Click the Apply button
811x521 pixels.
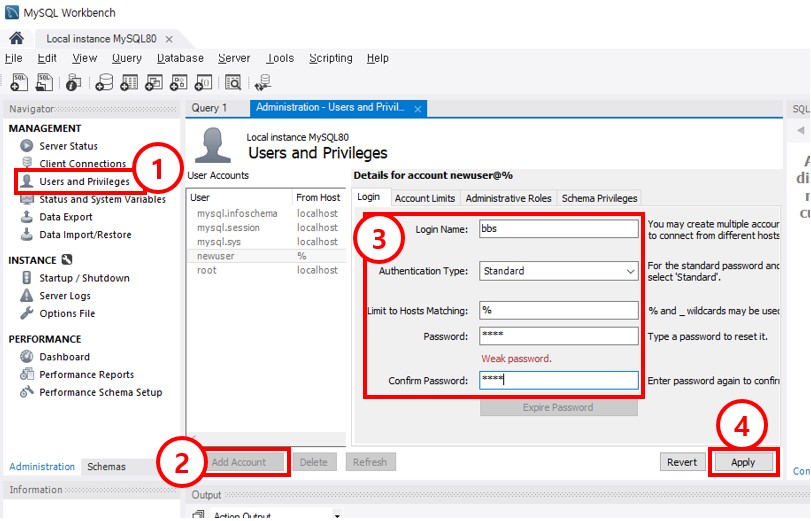743,462
